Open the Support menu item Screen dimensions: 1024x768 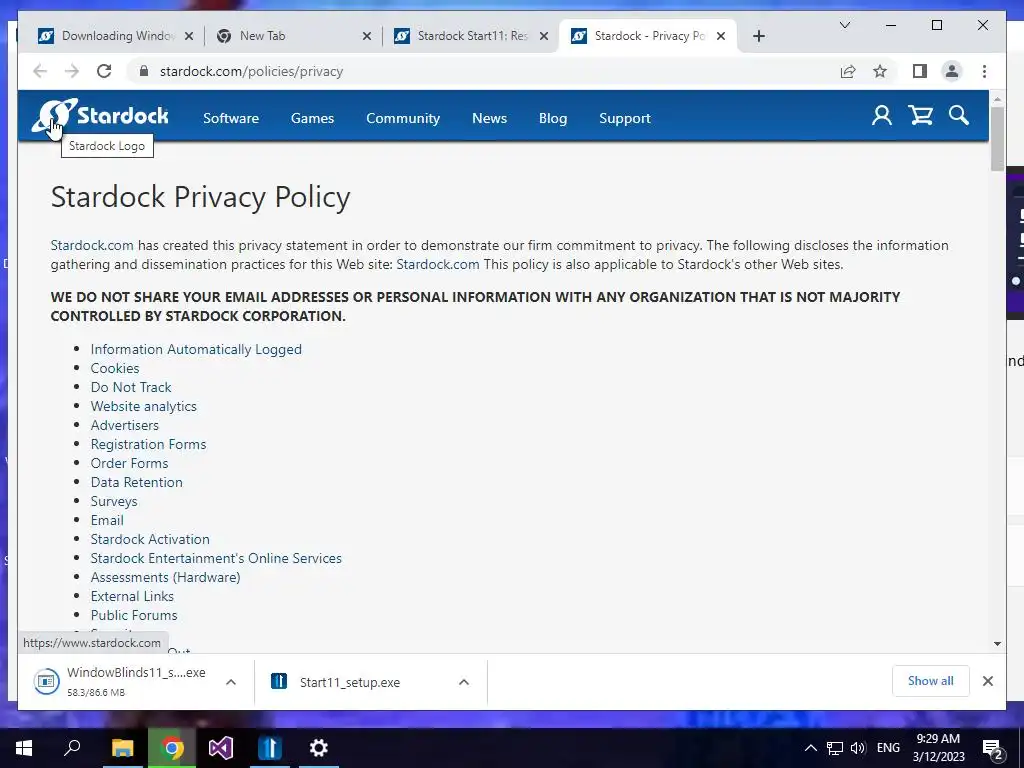point(624,118)
